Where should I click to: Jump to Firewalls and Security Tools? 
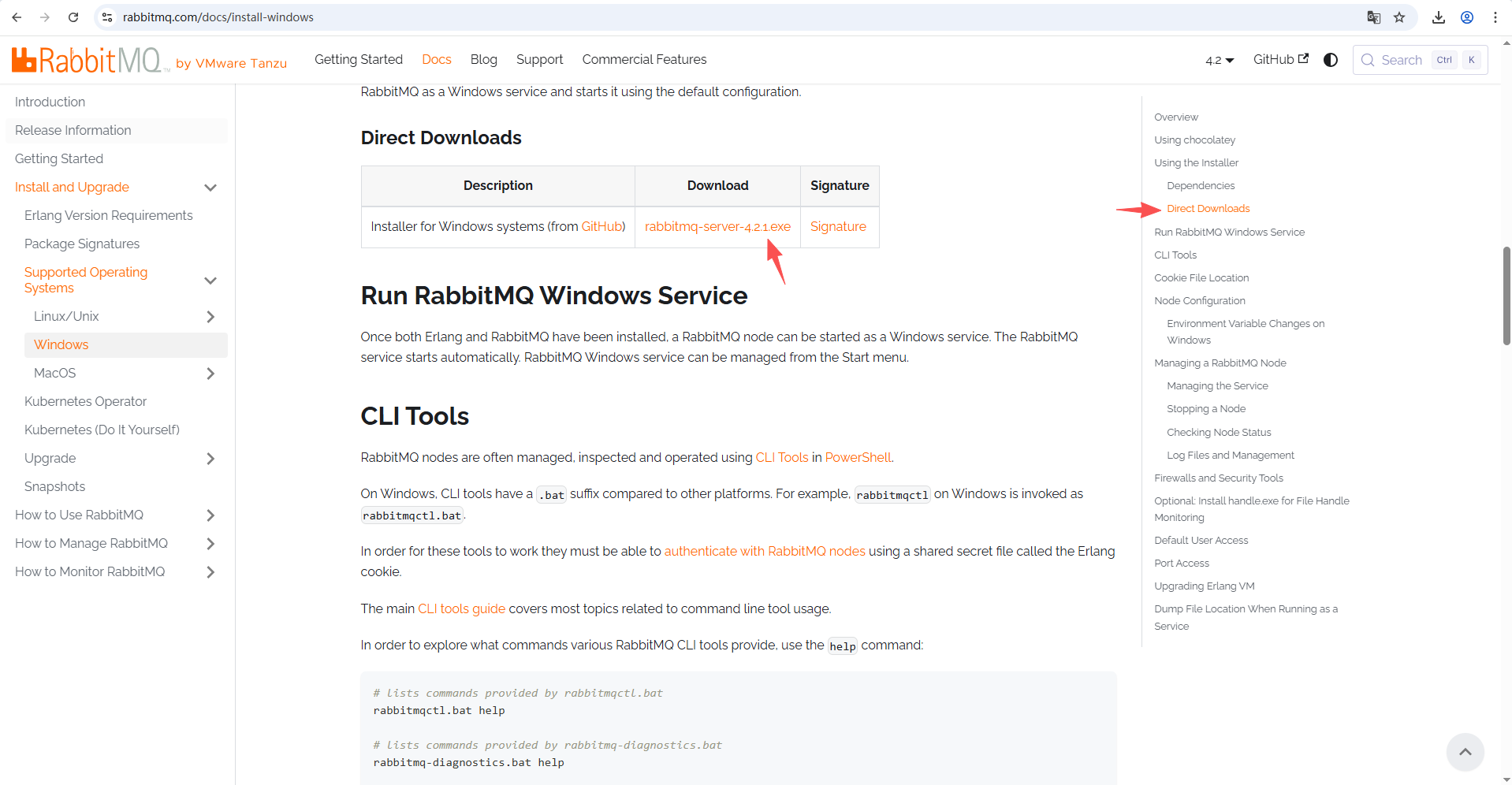[1219, 478]
